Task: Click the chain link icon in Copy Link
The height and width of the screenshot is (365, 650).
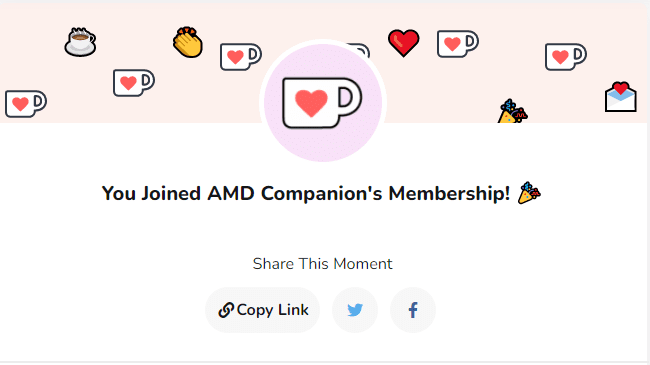Action: [x=226, y=310]
